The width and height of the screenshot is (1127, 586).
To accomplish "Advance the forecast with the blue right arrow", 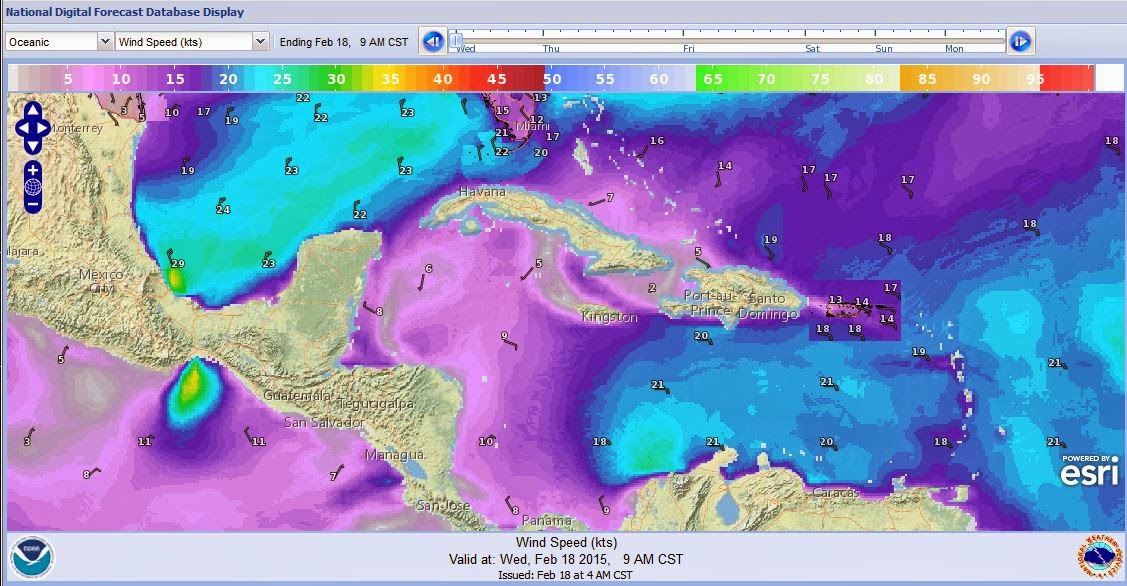I will 1020,41.
